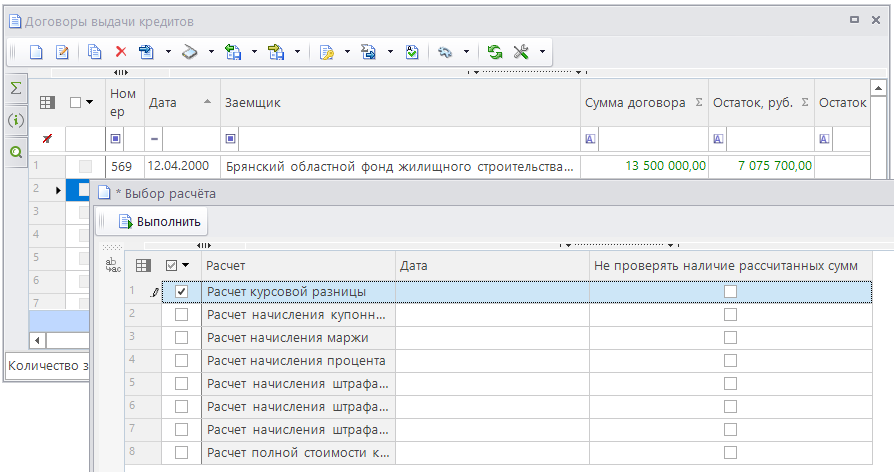Image resolution: width=894 pixels, height=472 pixels.
Task: Click the new document icon in the toolbar
Action: click(36, 52)
